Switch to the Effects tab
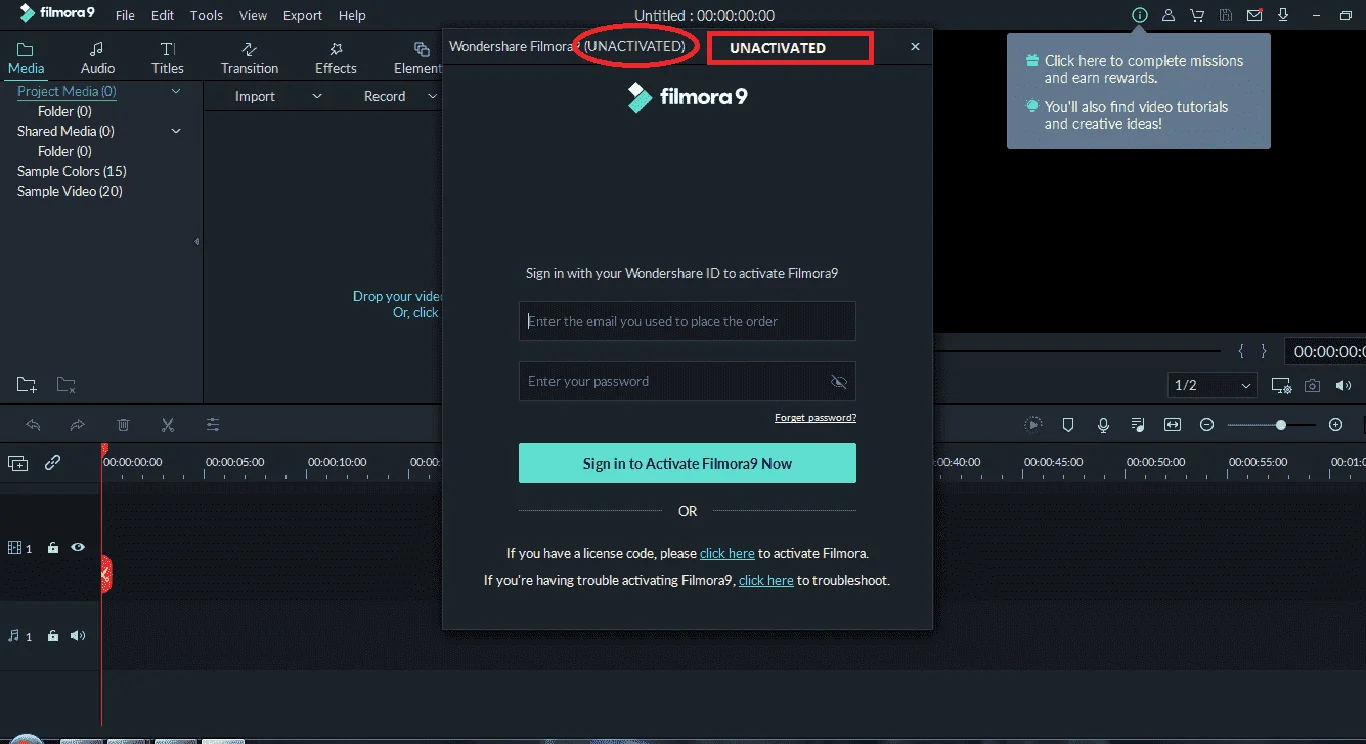This screenshot has width=1366, height=744. point(336,58)
